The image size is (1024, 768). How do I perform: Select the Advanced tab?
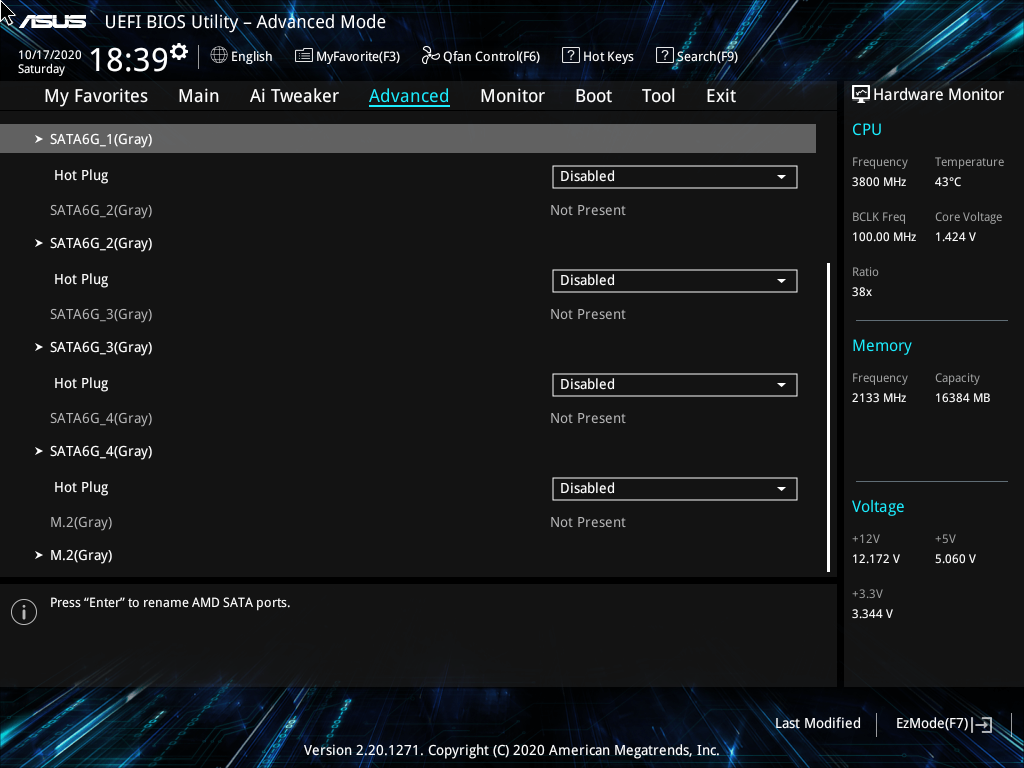tap(409, 96)
